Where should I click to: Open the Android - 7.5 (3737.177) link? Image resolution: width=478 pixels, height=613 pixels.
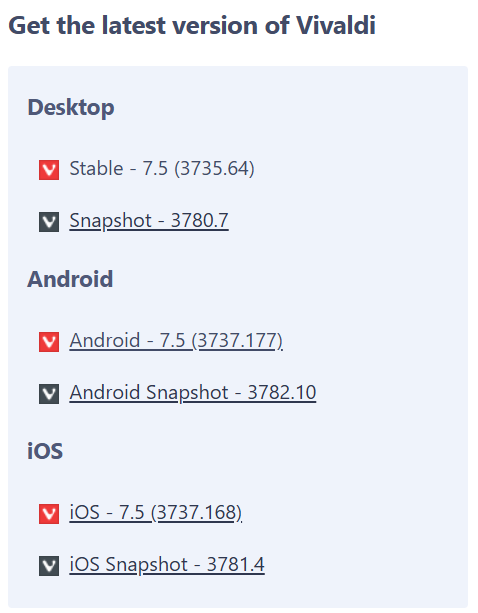pyautogui.click(x=176, y=341)
